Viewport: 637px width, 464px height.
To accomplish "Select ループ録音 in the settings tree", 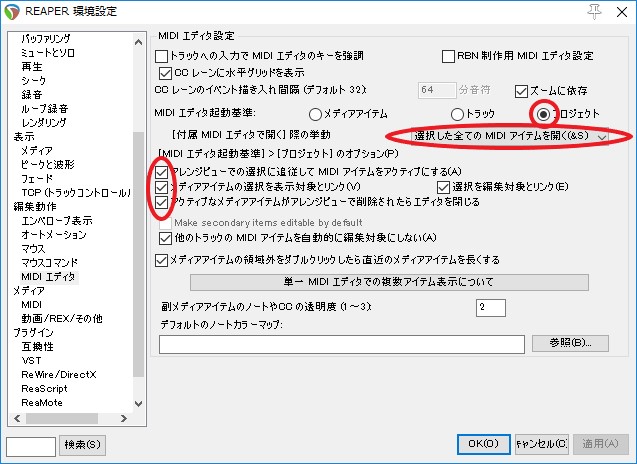I will [x=45, y=108].
